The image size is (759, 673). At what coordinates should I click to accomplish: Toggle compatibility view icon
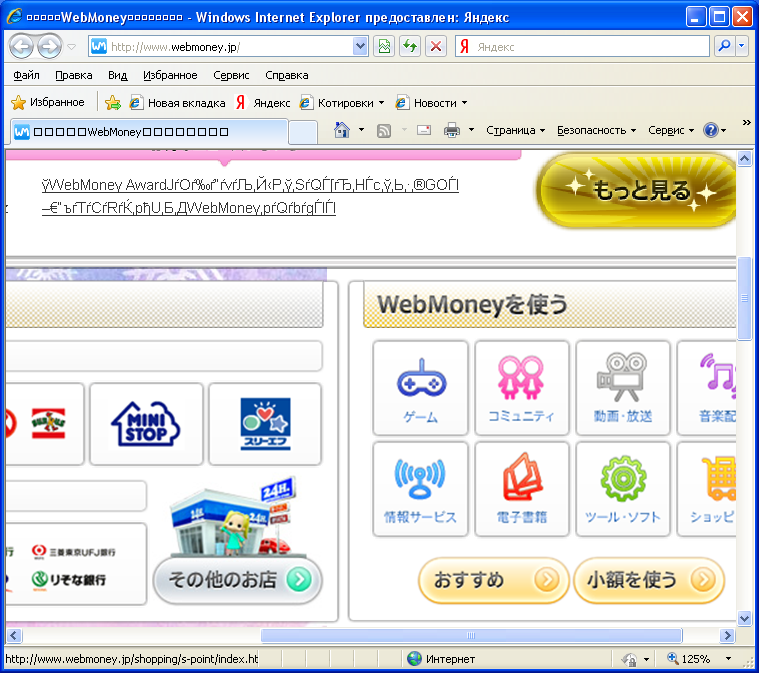coord(384,46)
